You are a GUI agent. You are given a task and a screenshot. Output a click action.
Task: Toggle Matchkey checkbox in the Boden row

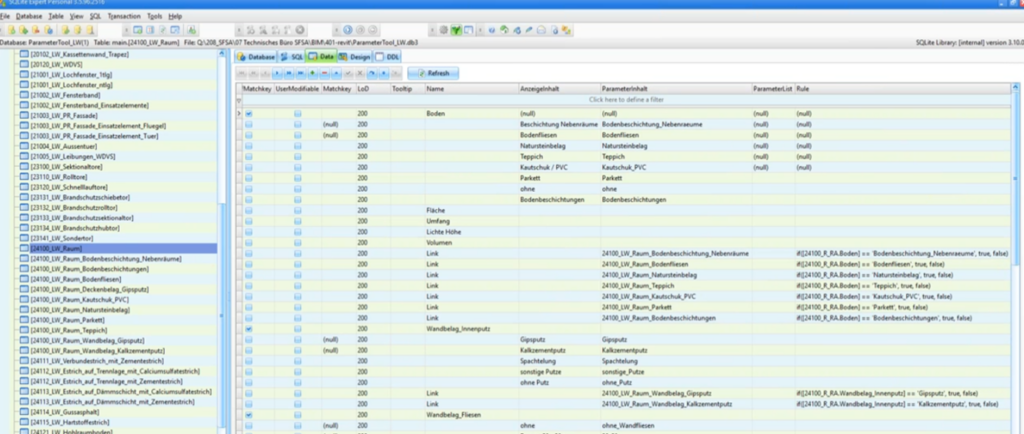(x=249, y=114)
